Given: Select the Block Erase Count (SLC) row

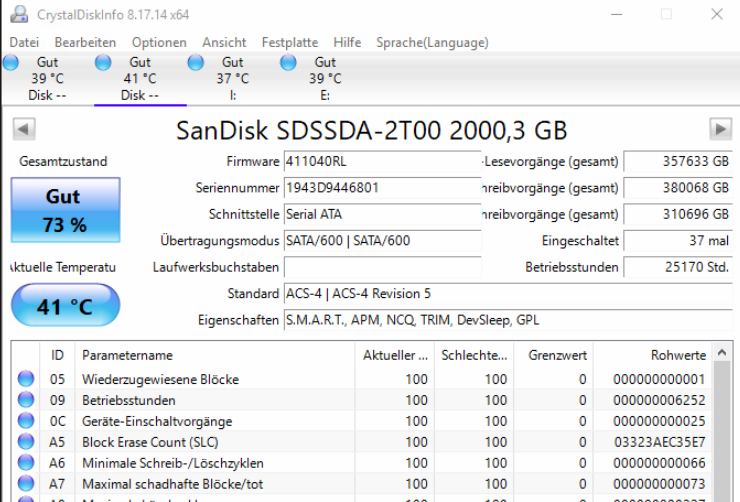Looking at the screenshot, I should point(362,442).
